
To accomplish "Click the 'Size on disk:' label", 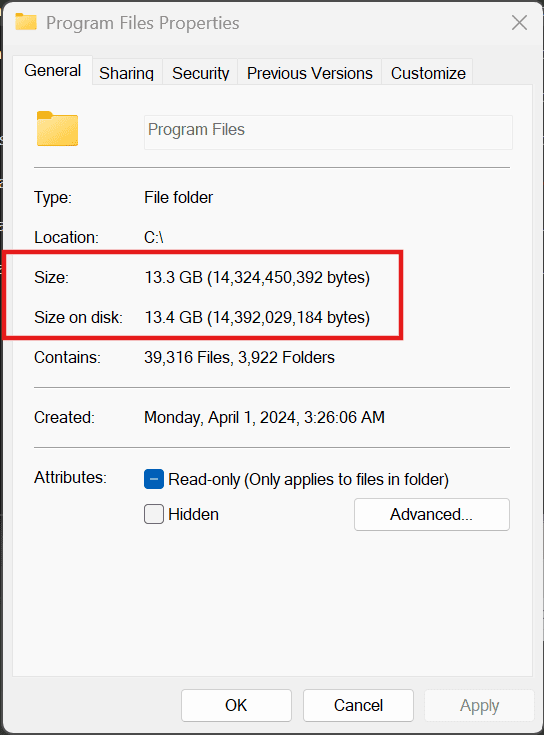I will 78,317.
